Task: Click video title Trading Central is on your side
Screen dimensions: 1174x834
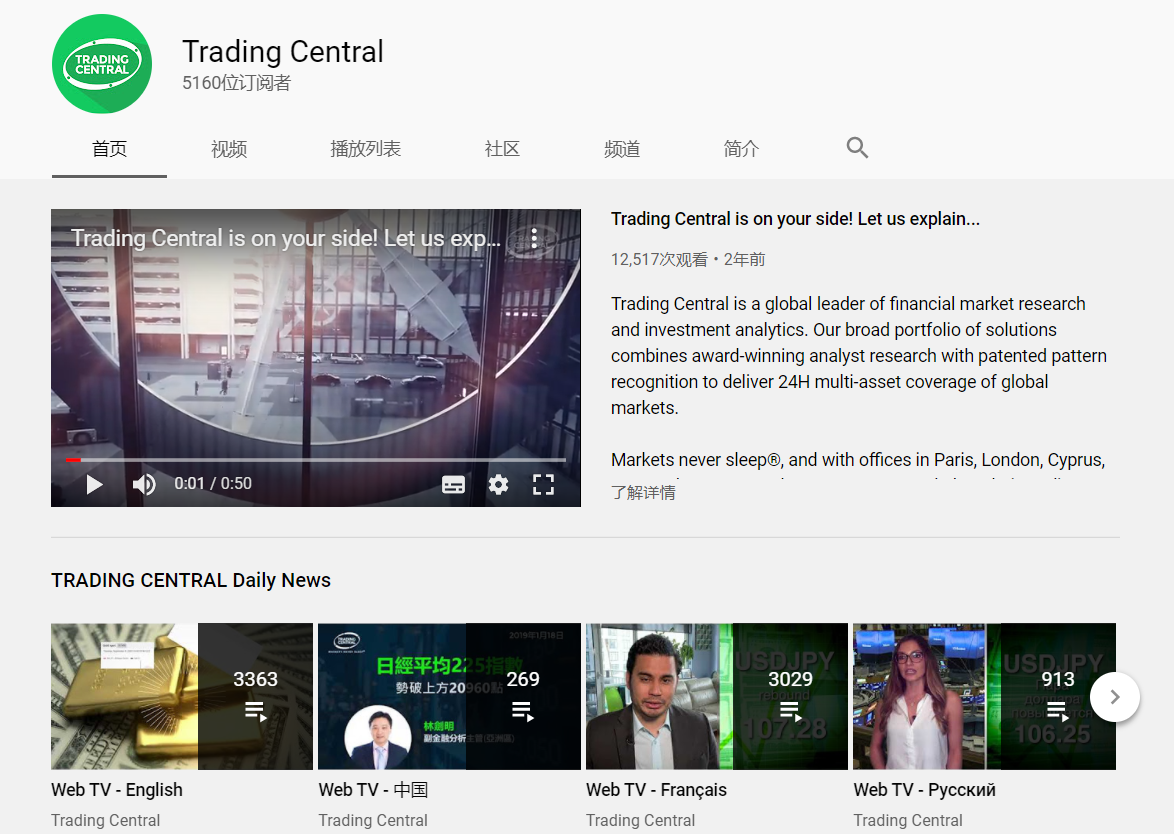Action: pos(795,219)
